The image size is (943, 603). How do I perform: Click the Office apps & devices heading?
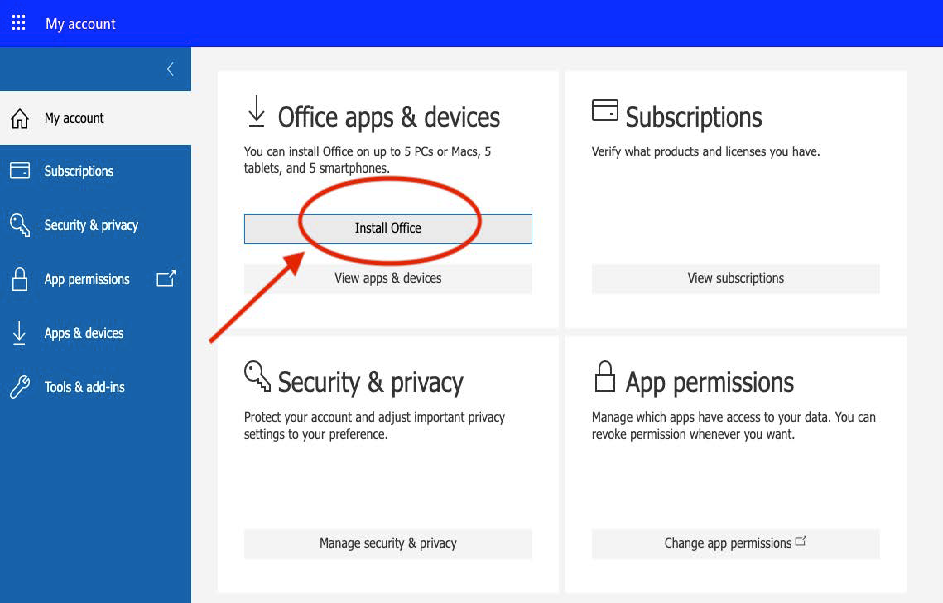389,117
